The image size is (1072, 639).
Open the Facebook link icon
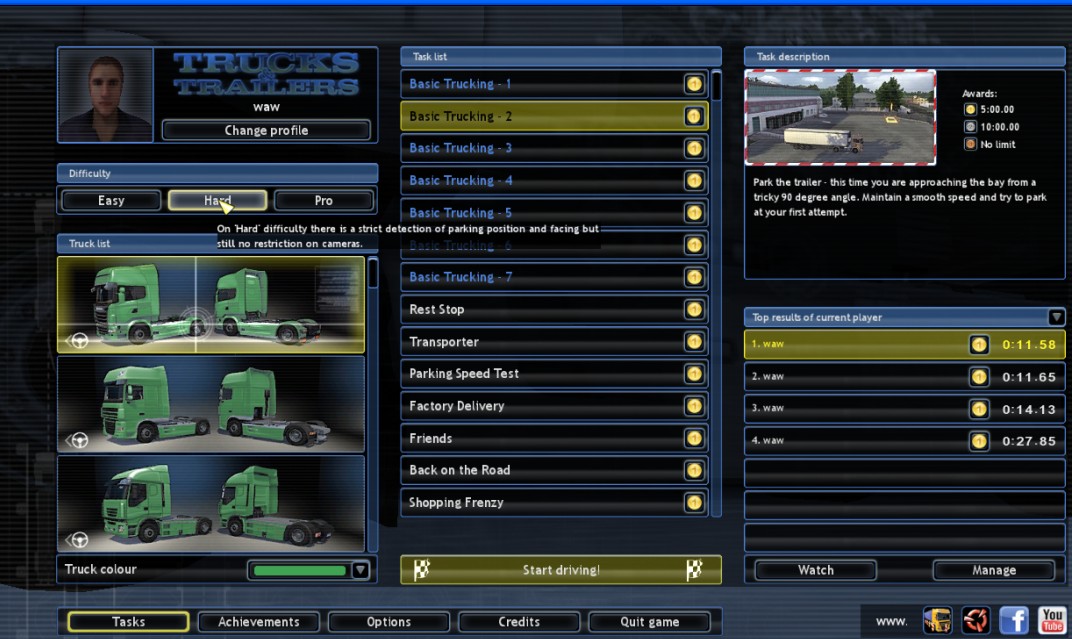pyautogui.click(x=1014, y=621)
